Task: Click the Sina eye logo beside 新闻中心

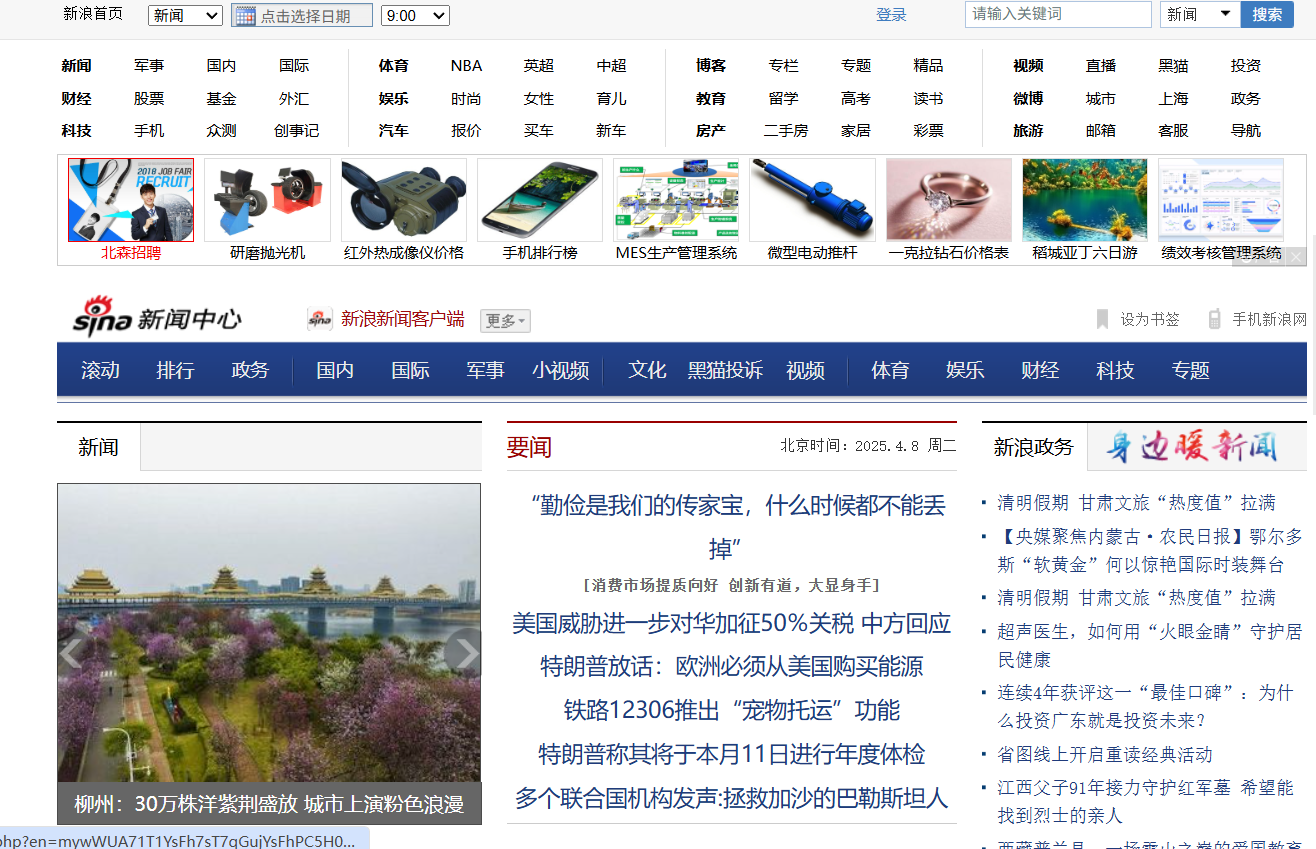Action: coord(101,316)
